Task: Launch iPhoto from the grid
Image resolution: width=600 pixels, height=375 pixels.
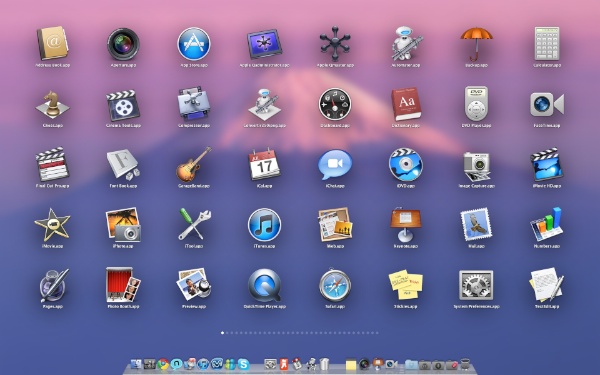Action: (x=123, y=225)
